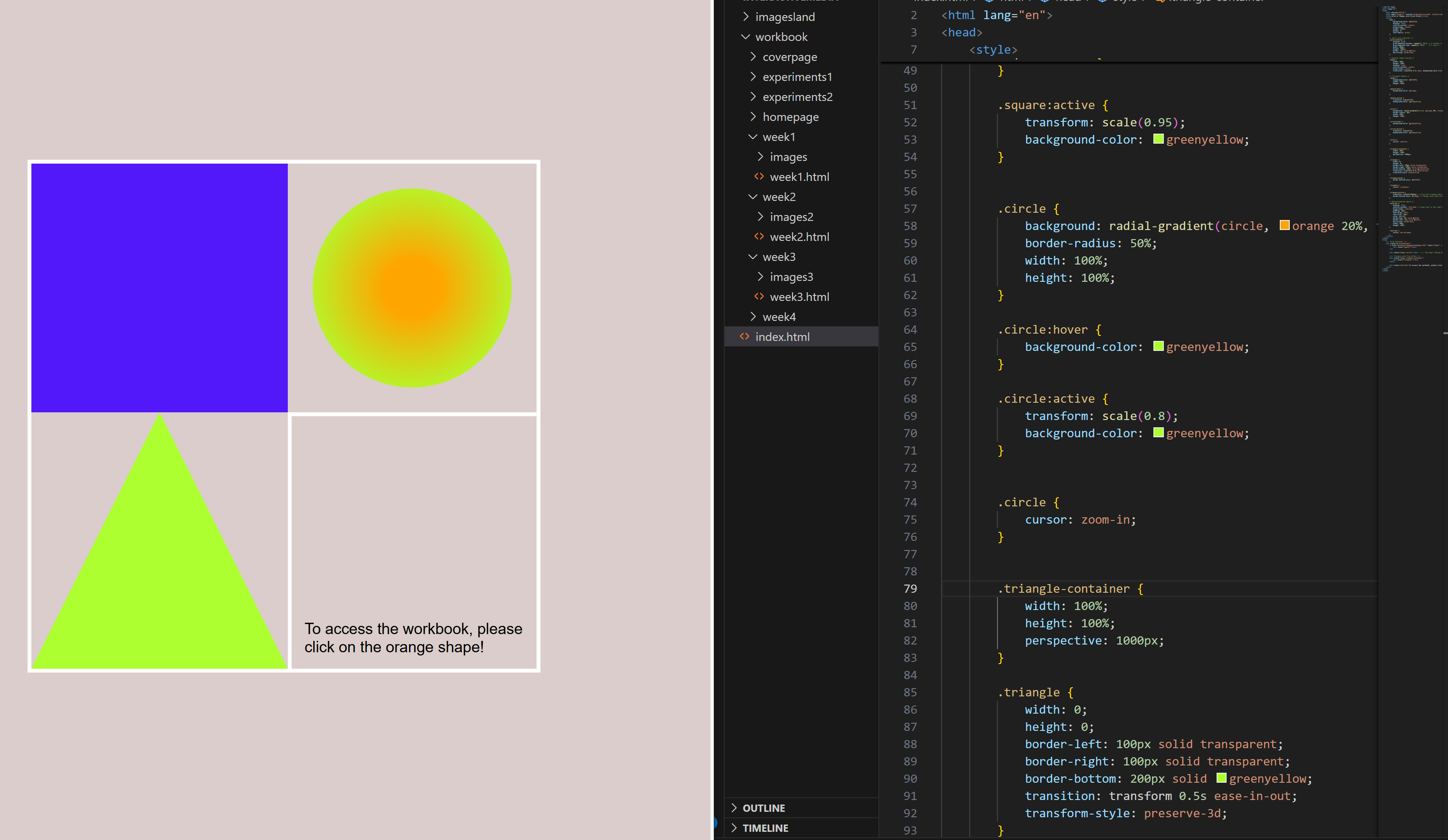Viewport: 1448px width, 840px height.
Task: Click the HTML file icon beside week1.html
Action: coord(759,176)
